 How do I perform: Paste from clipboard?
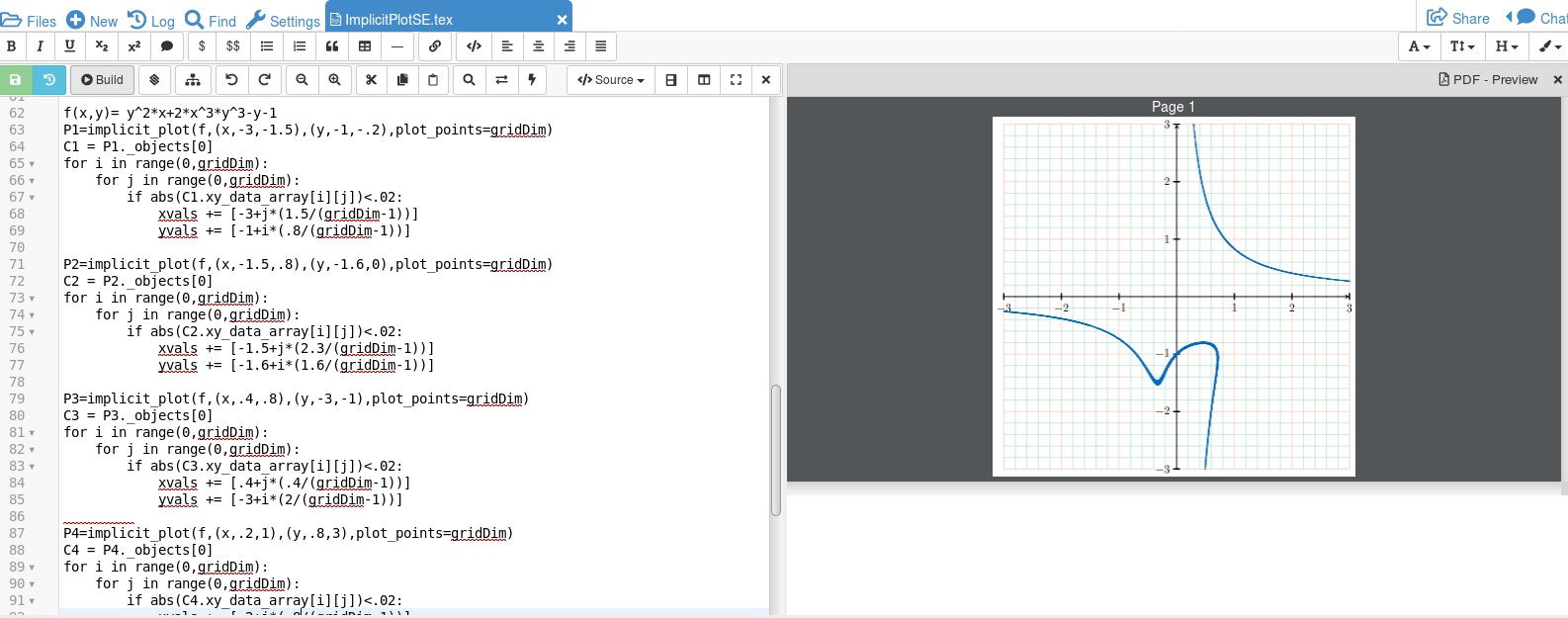tap(433, 80)
